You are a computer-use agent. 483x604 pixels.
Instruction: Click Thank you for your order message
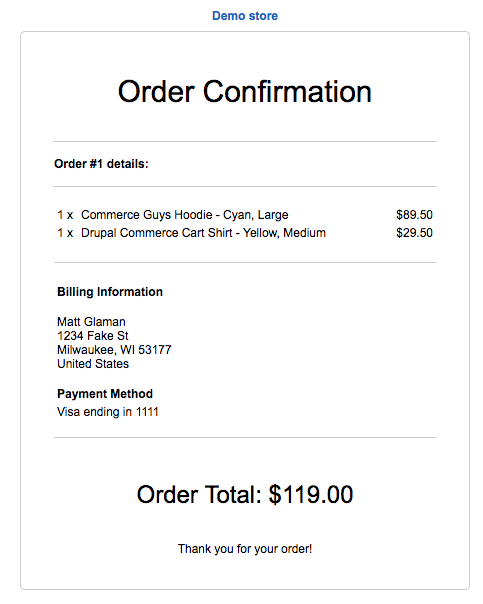(x=245, y=549)
